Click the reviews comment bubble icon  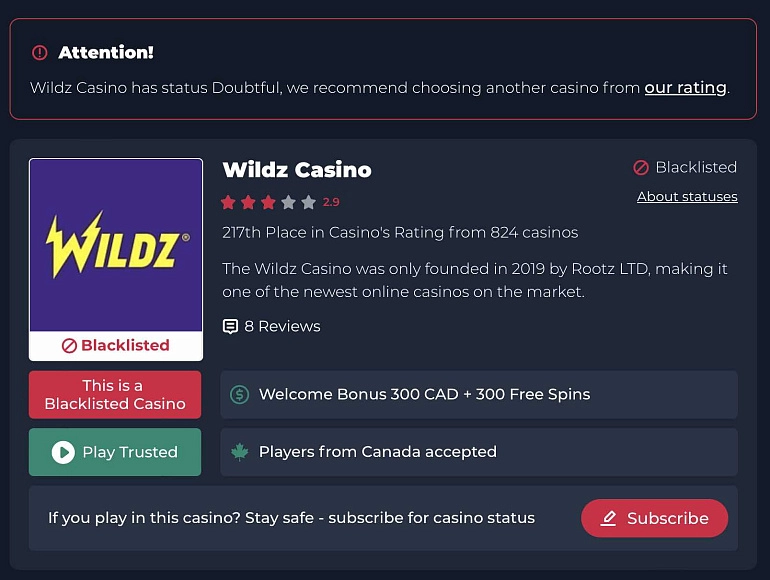coord(230,327)
